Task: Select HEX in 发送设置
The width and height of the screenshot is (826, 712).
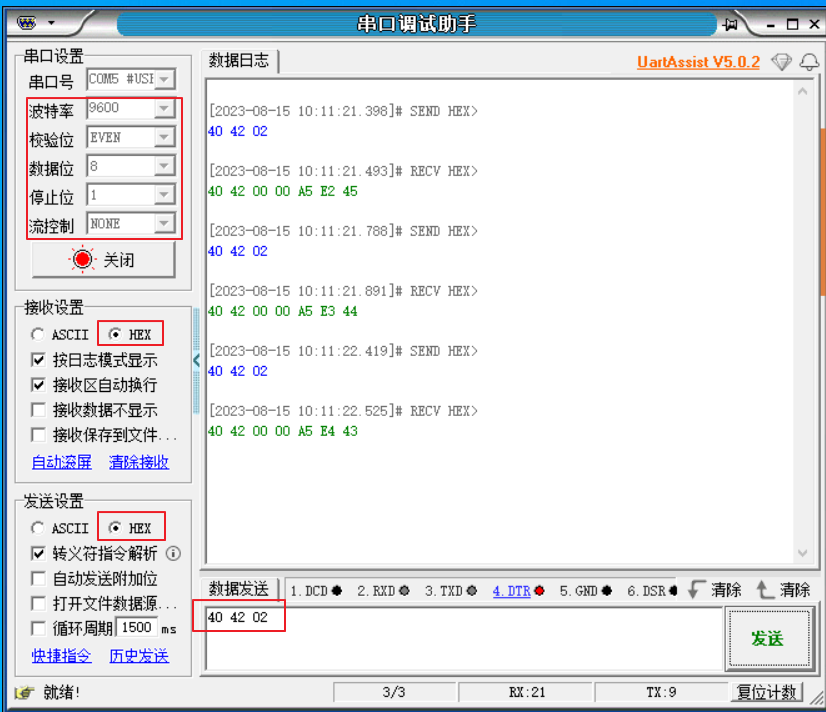Action: [130, 528]
